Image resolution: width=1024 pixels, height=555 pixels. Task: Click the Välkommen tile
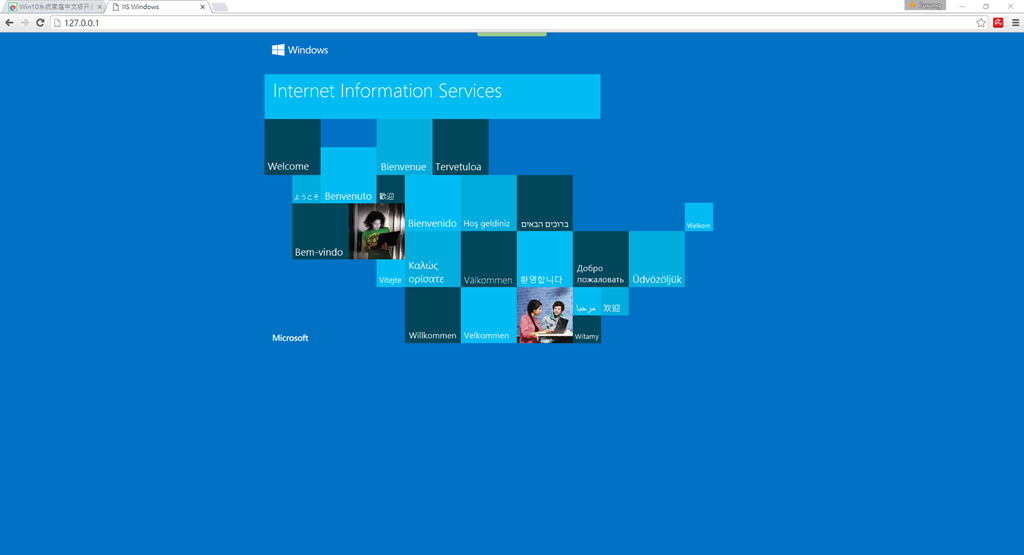pyautogui.click(x=488, y=259)
